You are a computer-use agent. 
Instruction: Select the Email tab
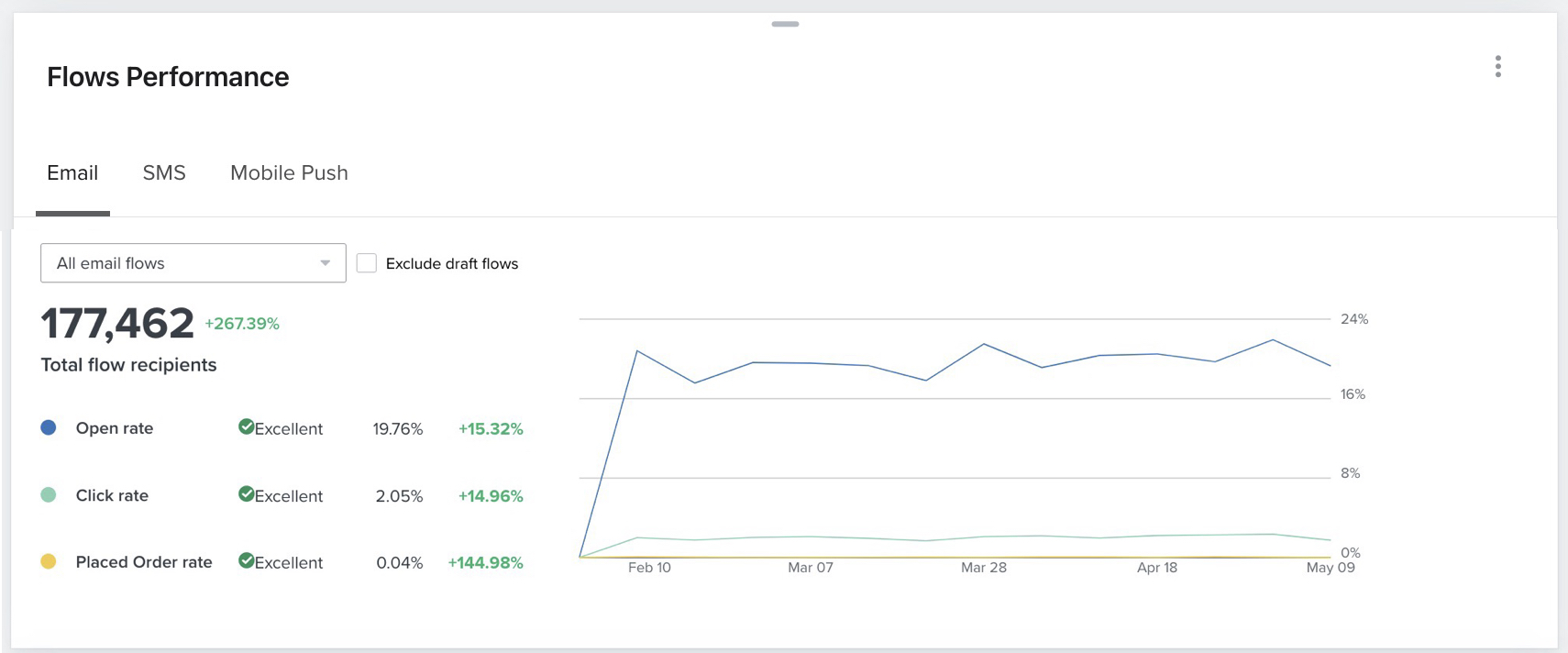coord(72,173)
